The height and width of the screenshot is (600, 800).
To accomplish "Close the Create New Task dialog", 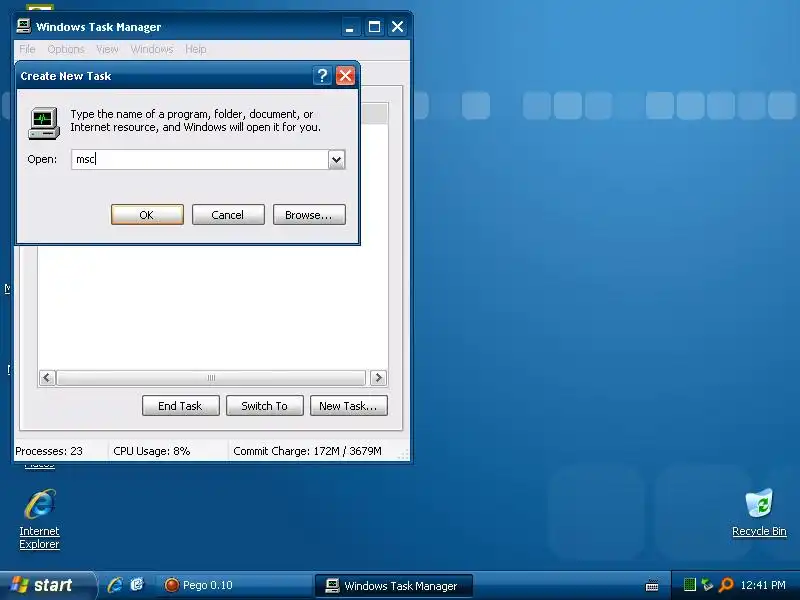I will [x=345, y=76].
